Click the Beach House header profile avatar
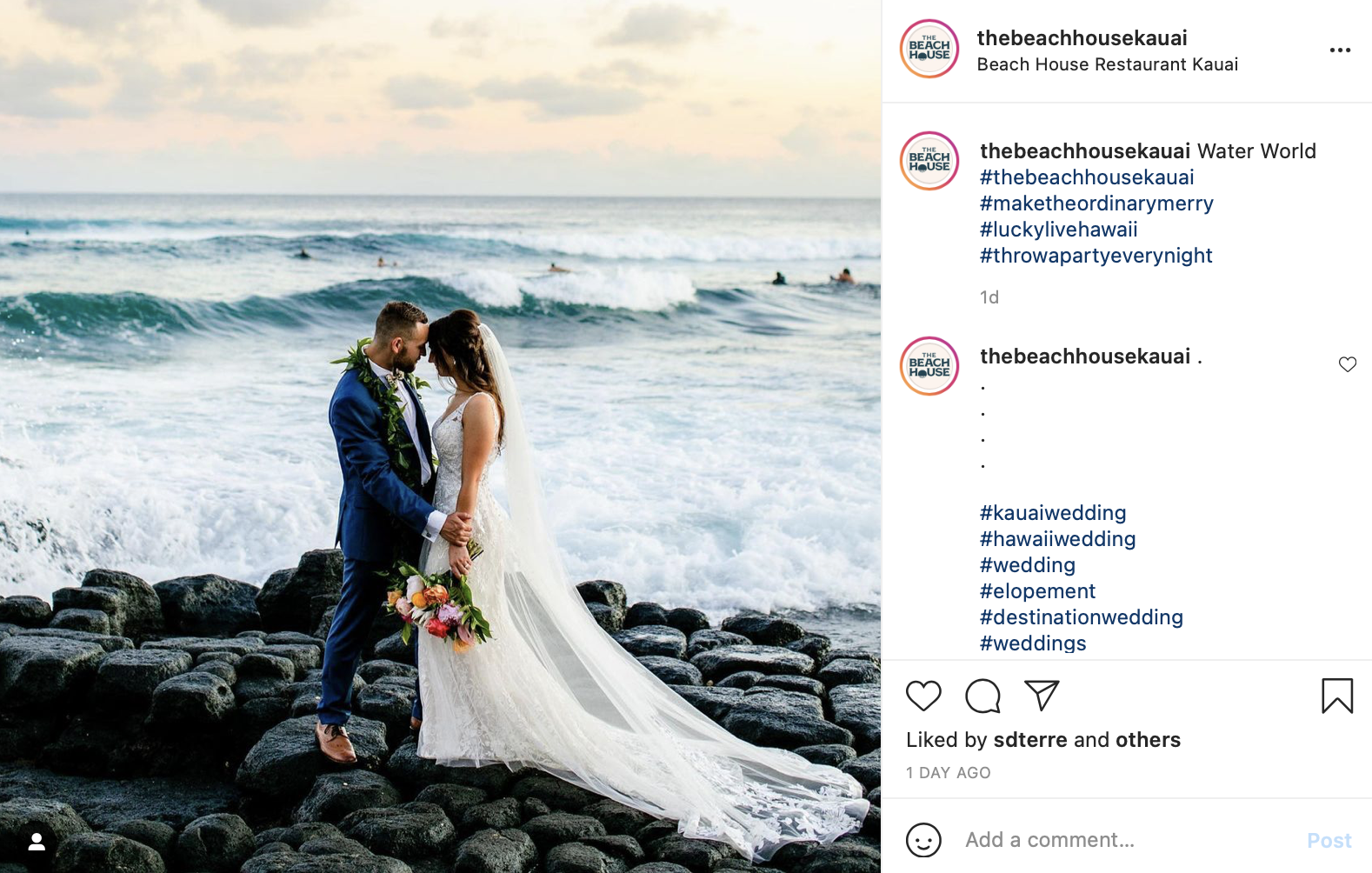1372x873 pixels. [929, 49]
